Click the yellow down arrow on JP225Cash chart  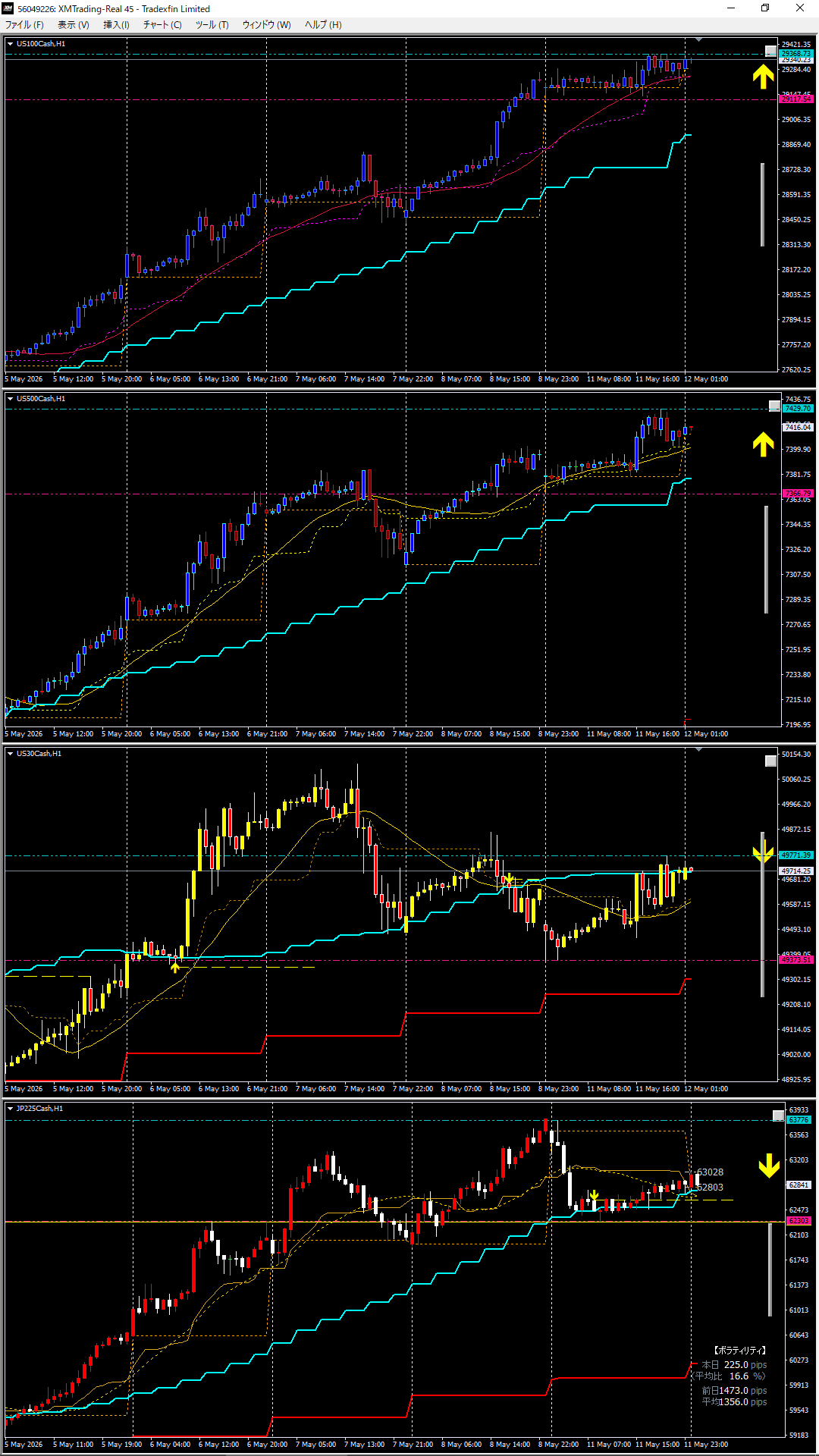(x=770, y=1166)
